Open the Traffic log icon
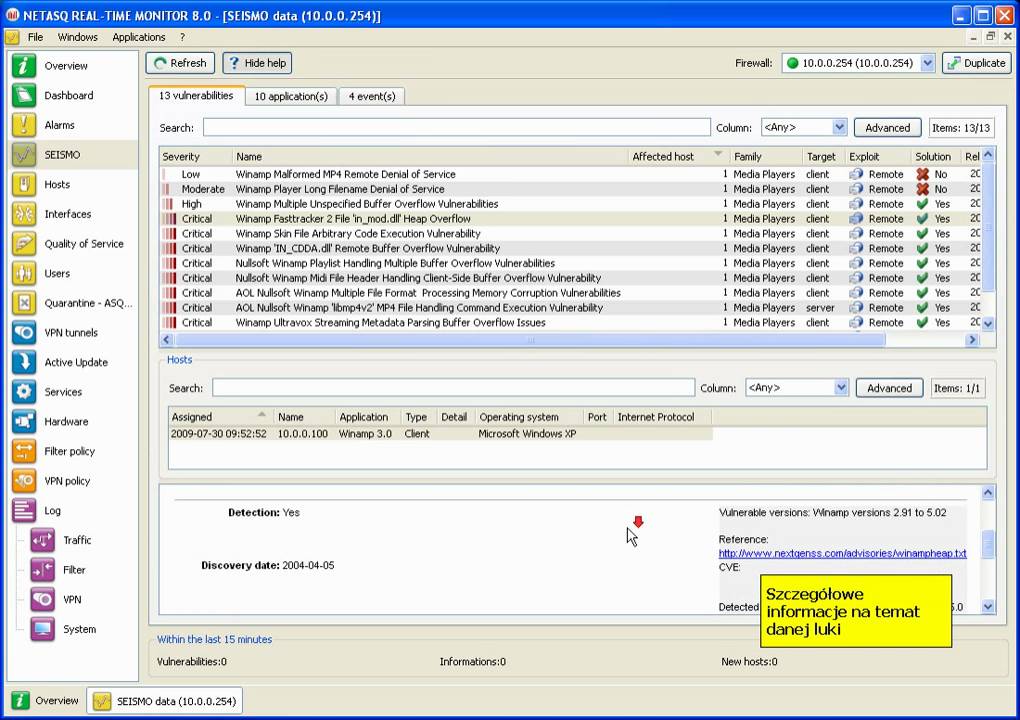The width and height of the screenshot is (1020, 720). (43, 540)
